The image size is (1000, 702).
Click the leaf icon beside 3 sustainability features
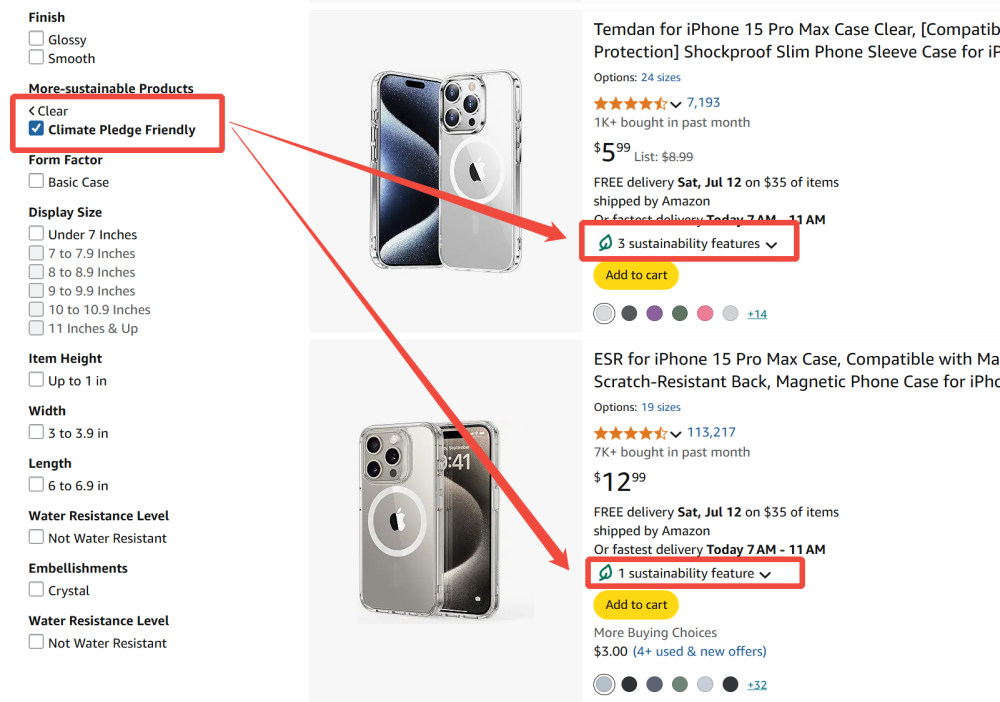click(604, 243)
